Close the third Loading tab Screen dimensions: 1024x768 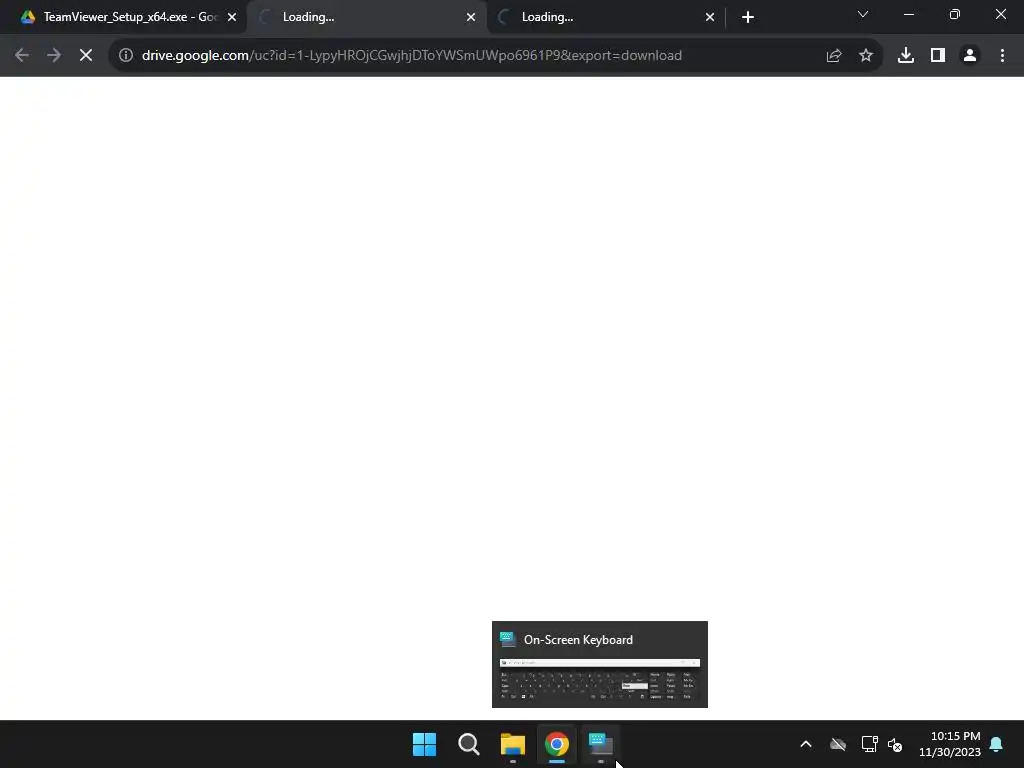coord(710,17)
